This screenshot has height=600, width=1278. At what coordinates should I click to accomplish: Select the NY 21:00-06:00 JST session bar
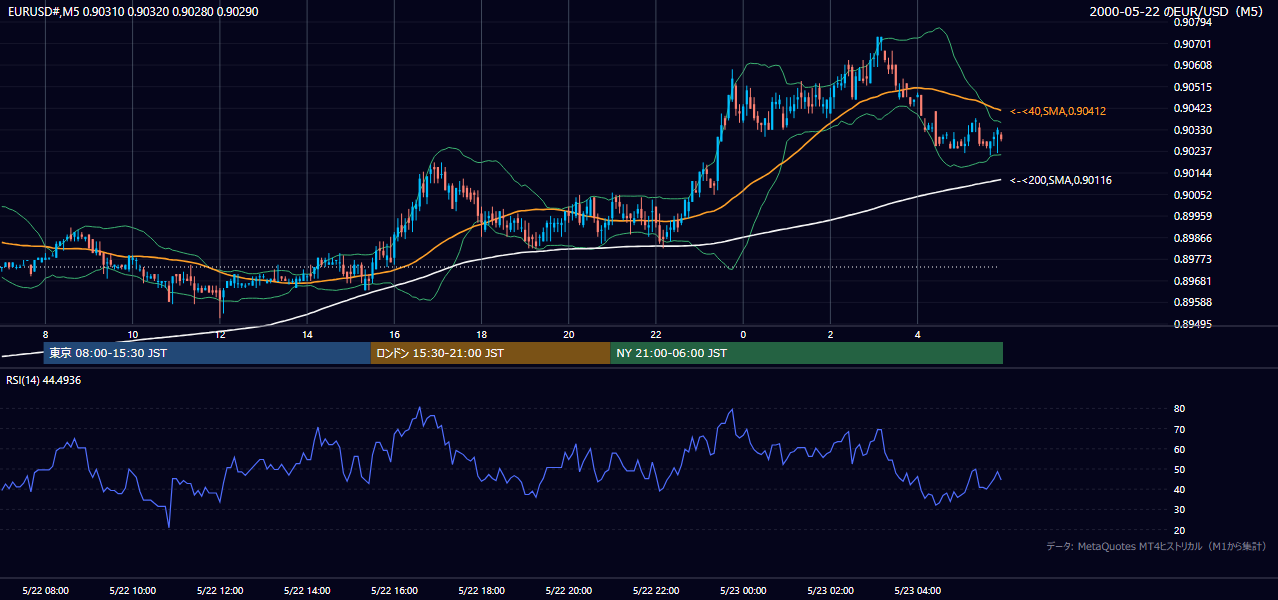point(807,353)
